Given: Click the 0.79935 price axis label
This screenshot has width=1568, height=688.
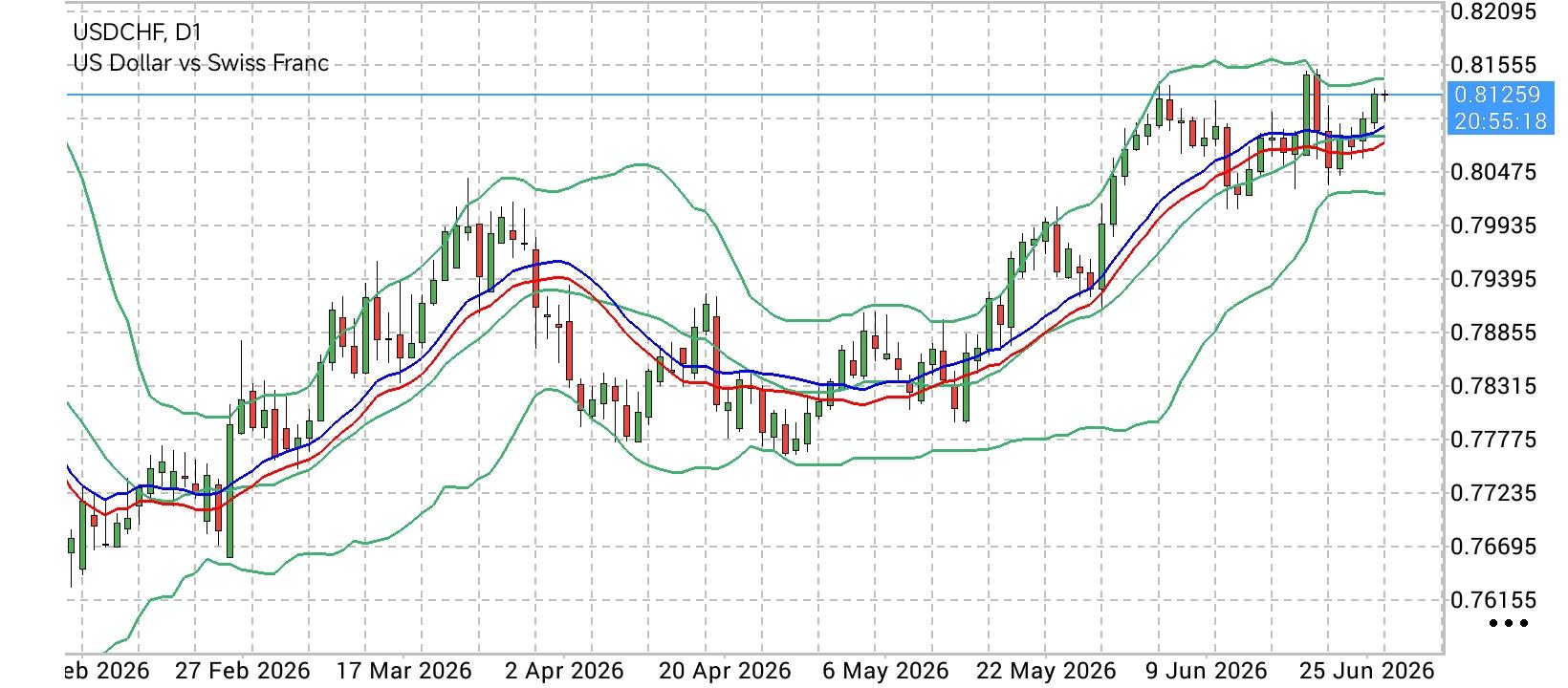Looking at the screenshot, I should click(x=1493, y=226).
